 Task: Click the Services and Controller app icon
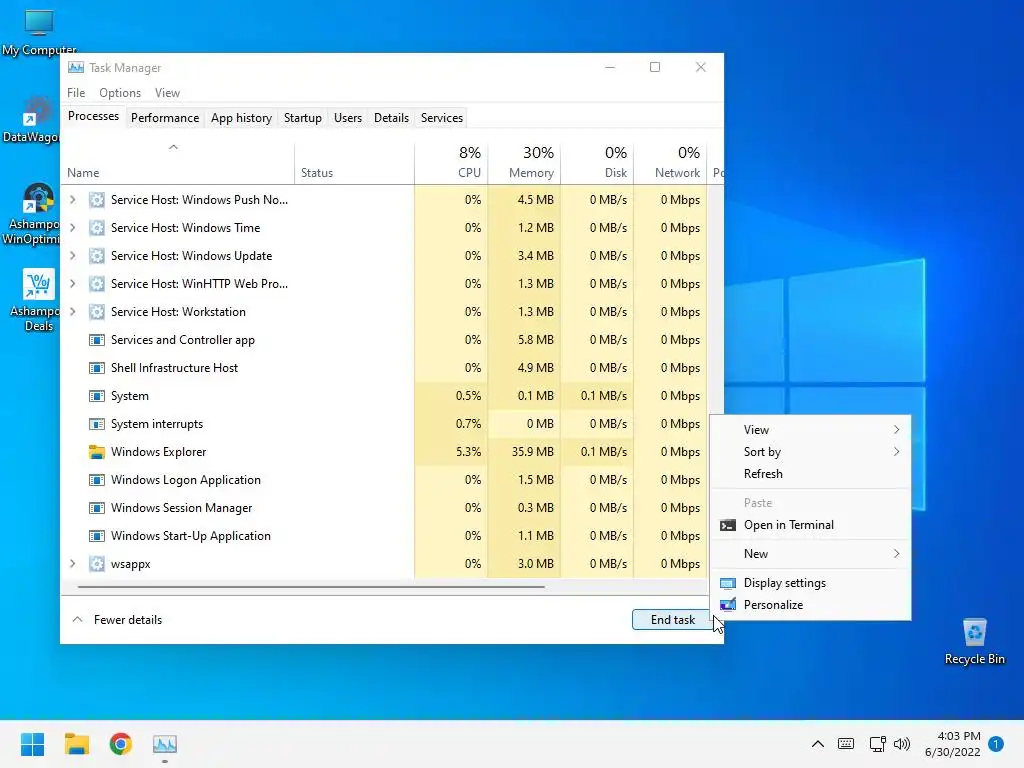tap(97, 340)
